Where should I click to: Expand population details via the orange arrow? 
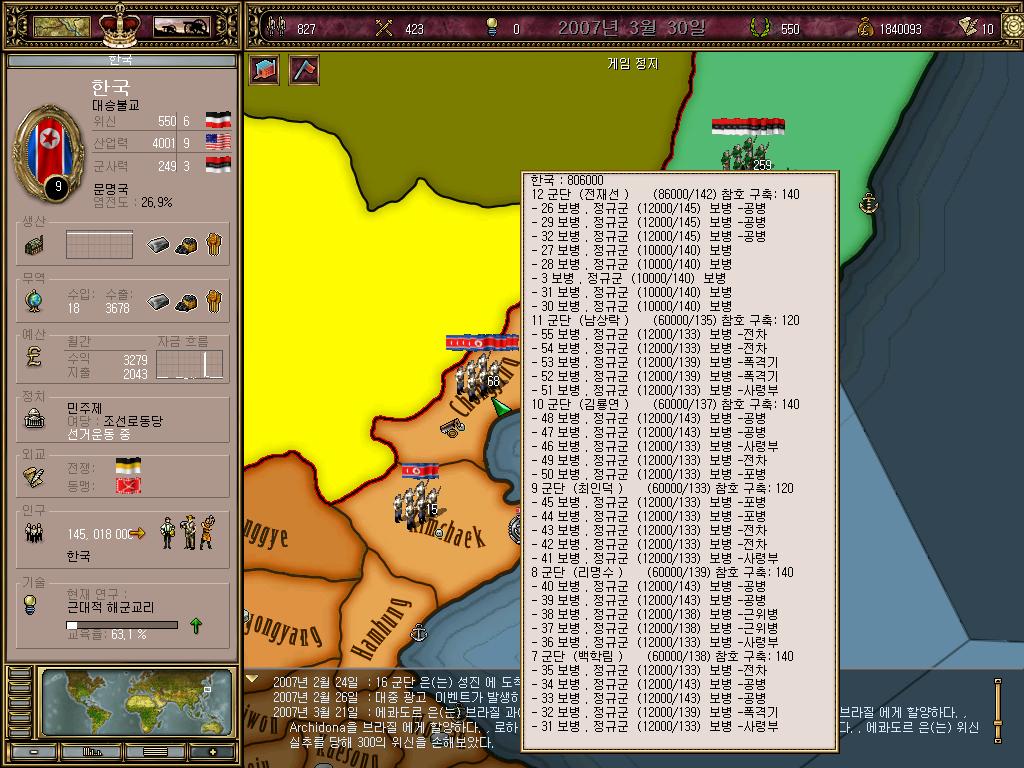click(x=138, y=534)
